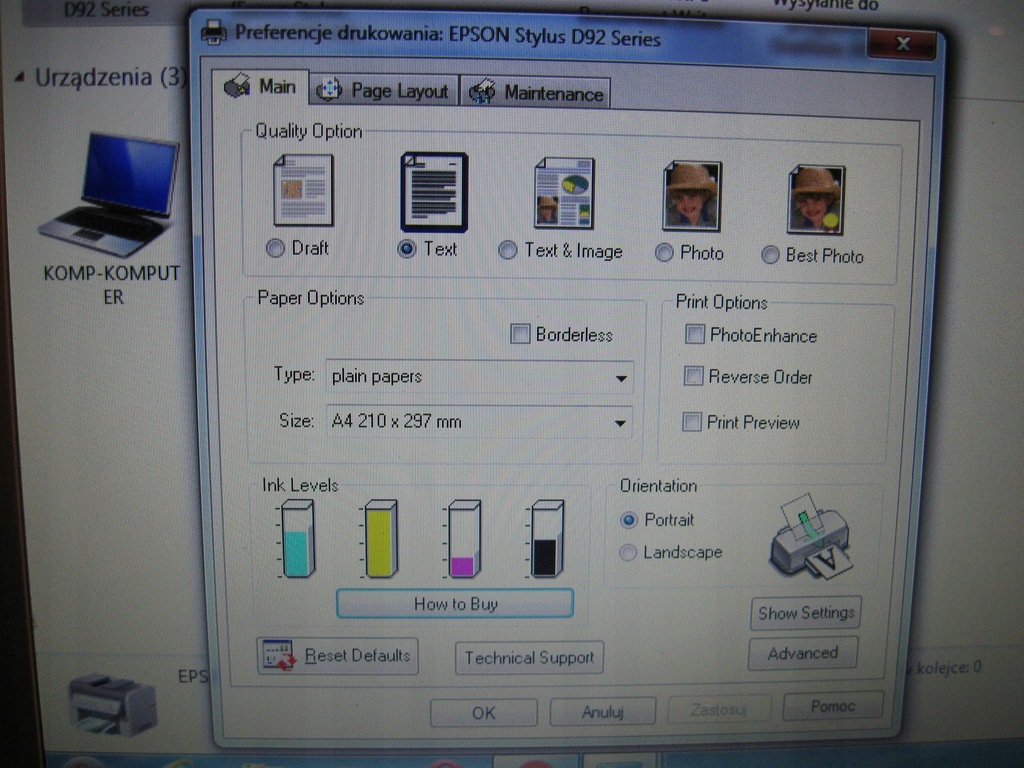Image resolution: width=1024 pixels, height=768 pixels.
Task: Select Landscape orientation
Action: (628, 552)
